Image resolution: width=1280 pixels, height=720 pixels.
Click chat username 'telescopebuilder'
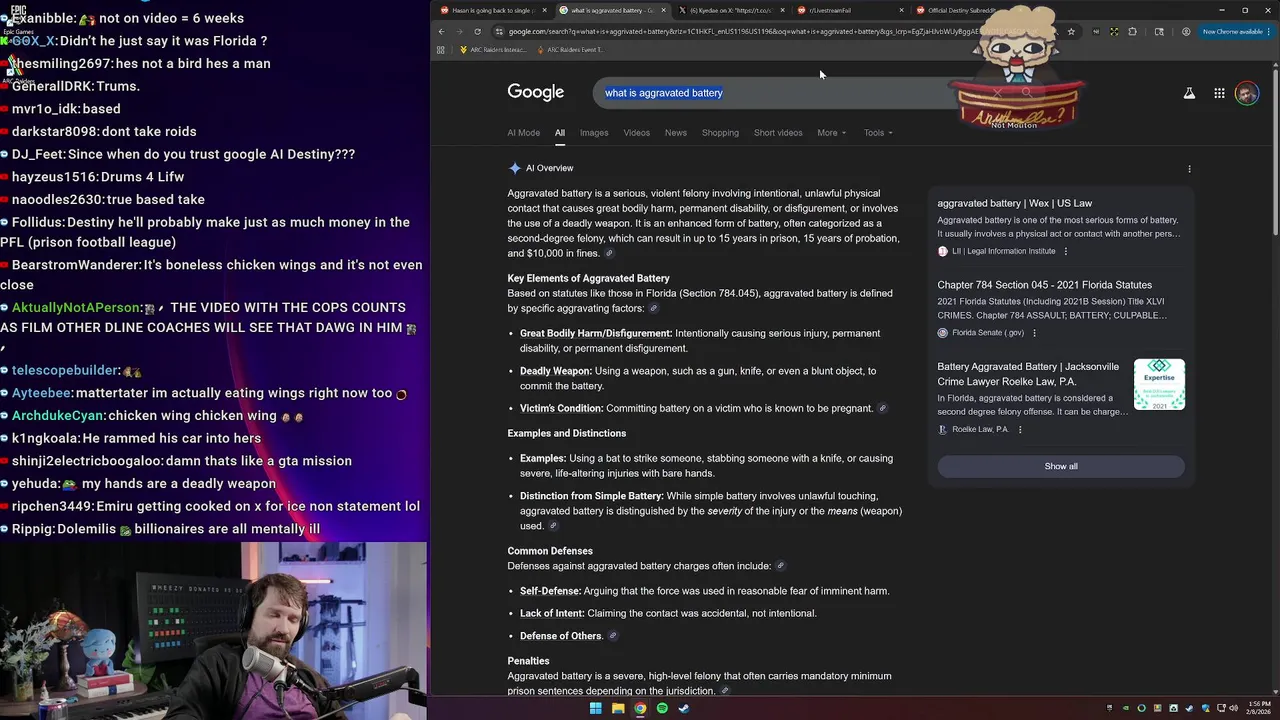[x=66, y=371]
